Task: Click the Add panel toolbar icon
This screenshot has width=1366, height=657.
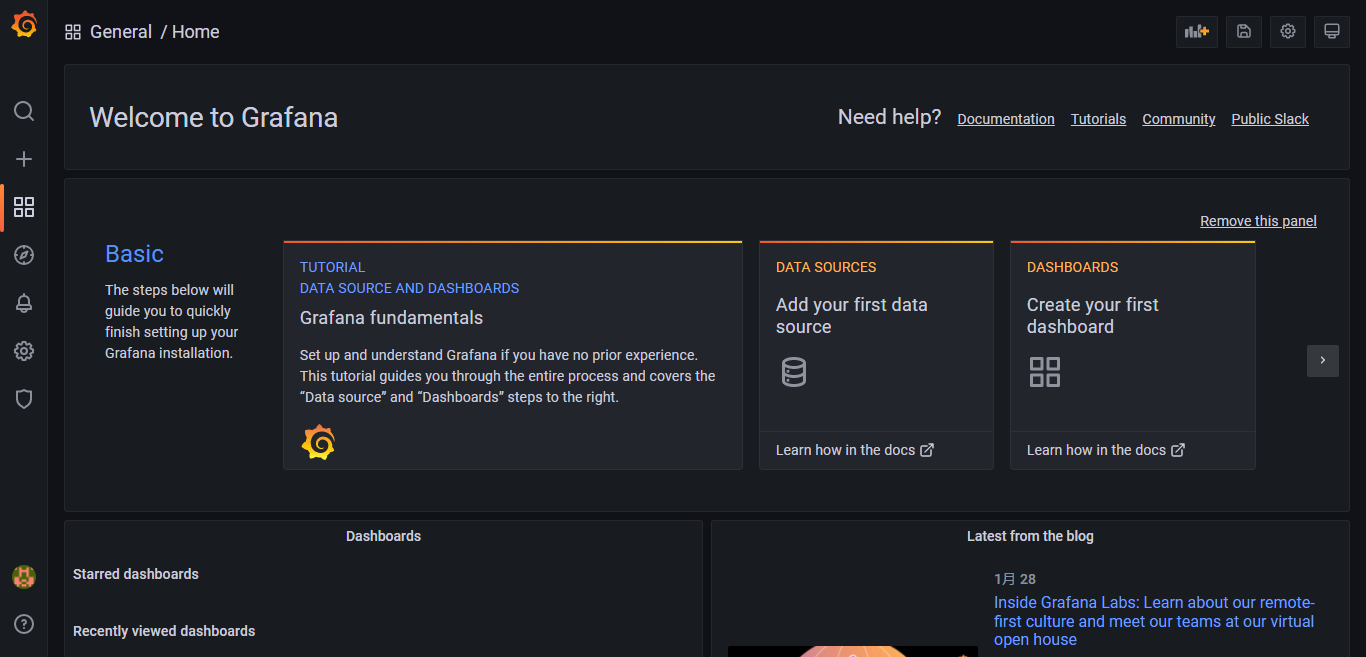Action: (1197, 32)
